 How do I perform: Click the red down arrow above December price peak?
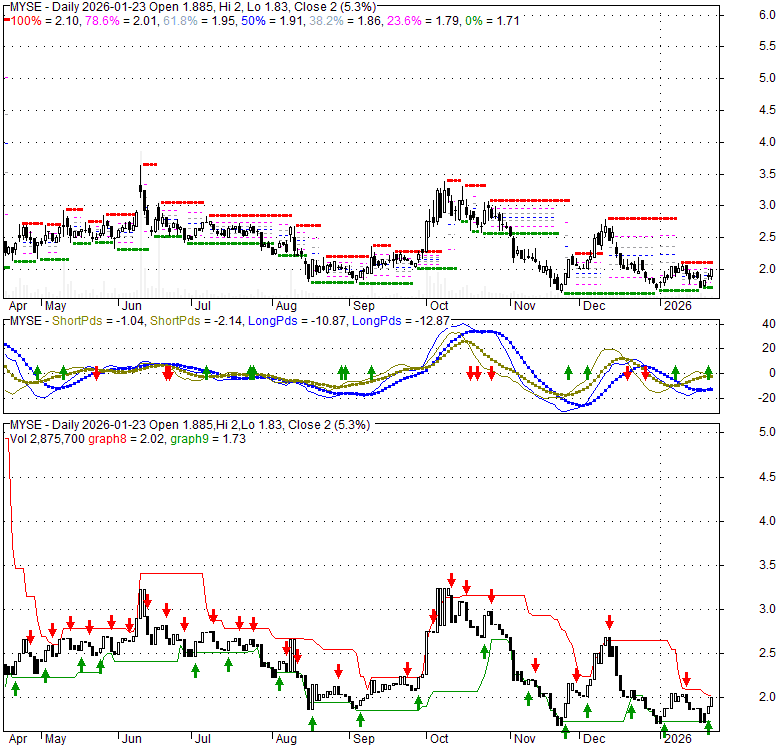point(608,623)
